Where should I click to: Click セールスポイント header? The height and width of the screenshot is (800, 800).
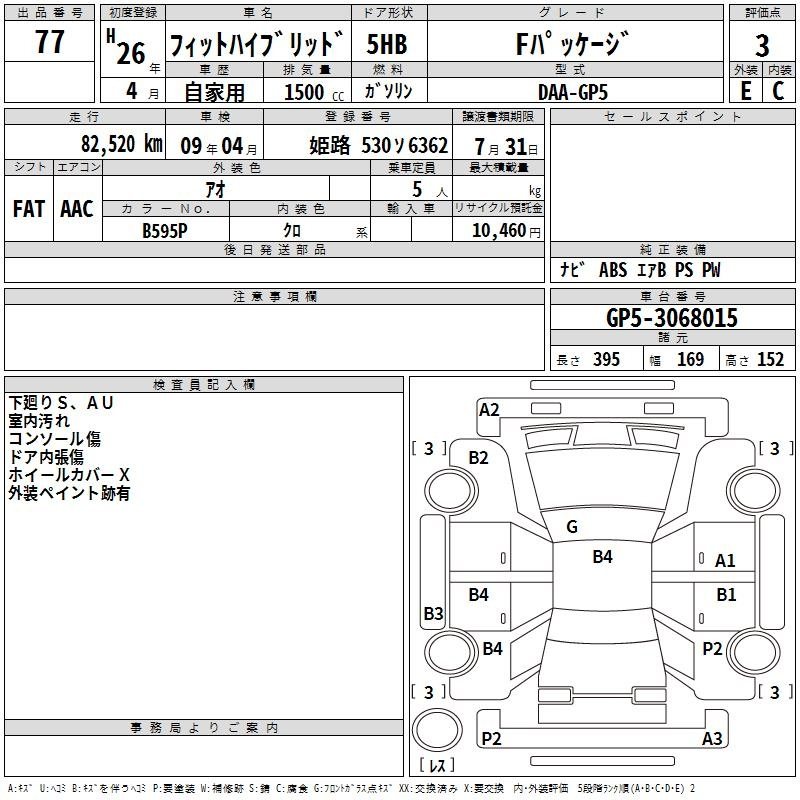pyautogui.click(x=672, y=116)
